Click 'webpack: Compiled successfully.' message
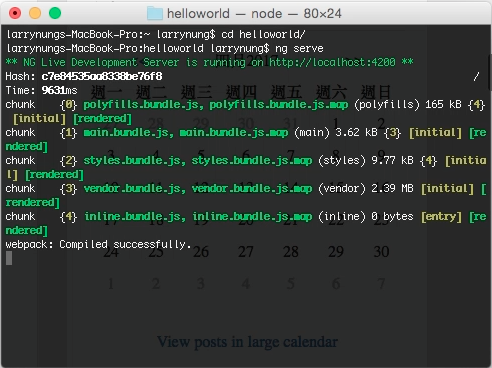Screen dimensions: 492x368 pos(98,245)
